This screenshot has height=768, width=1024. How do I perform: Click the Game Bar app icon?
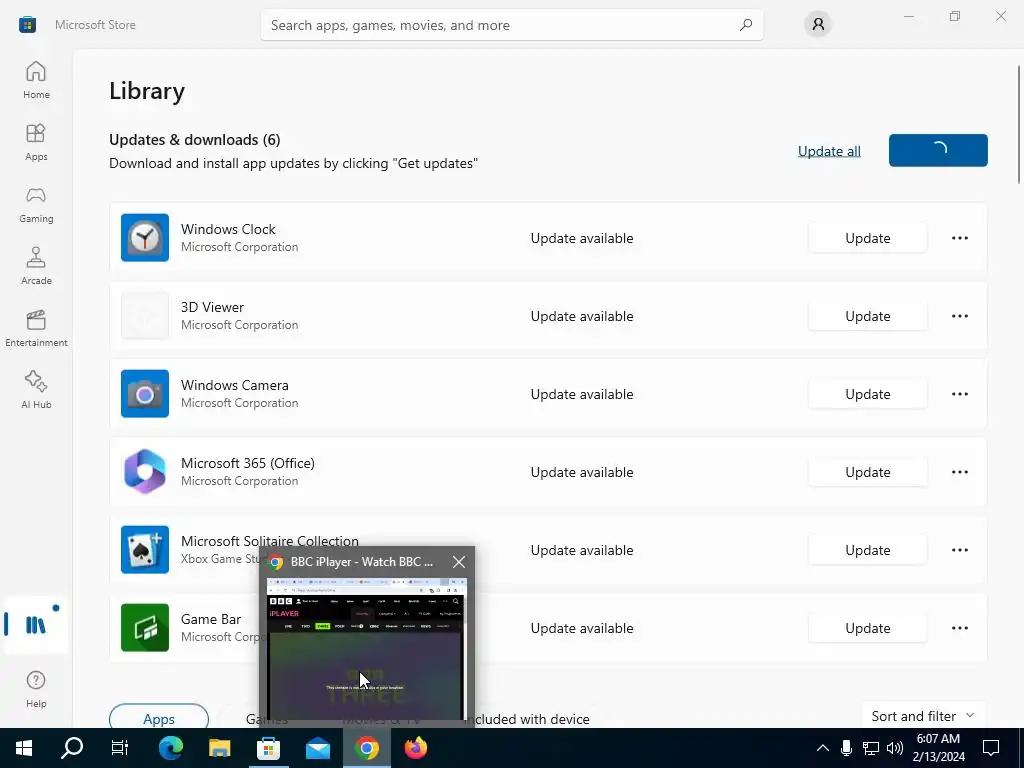(145, 628)
